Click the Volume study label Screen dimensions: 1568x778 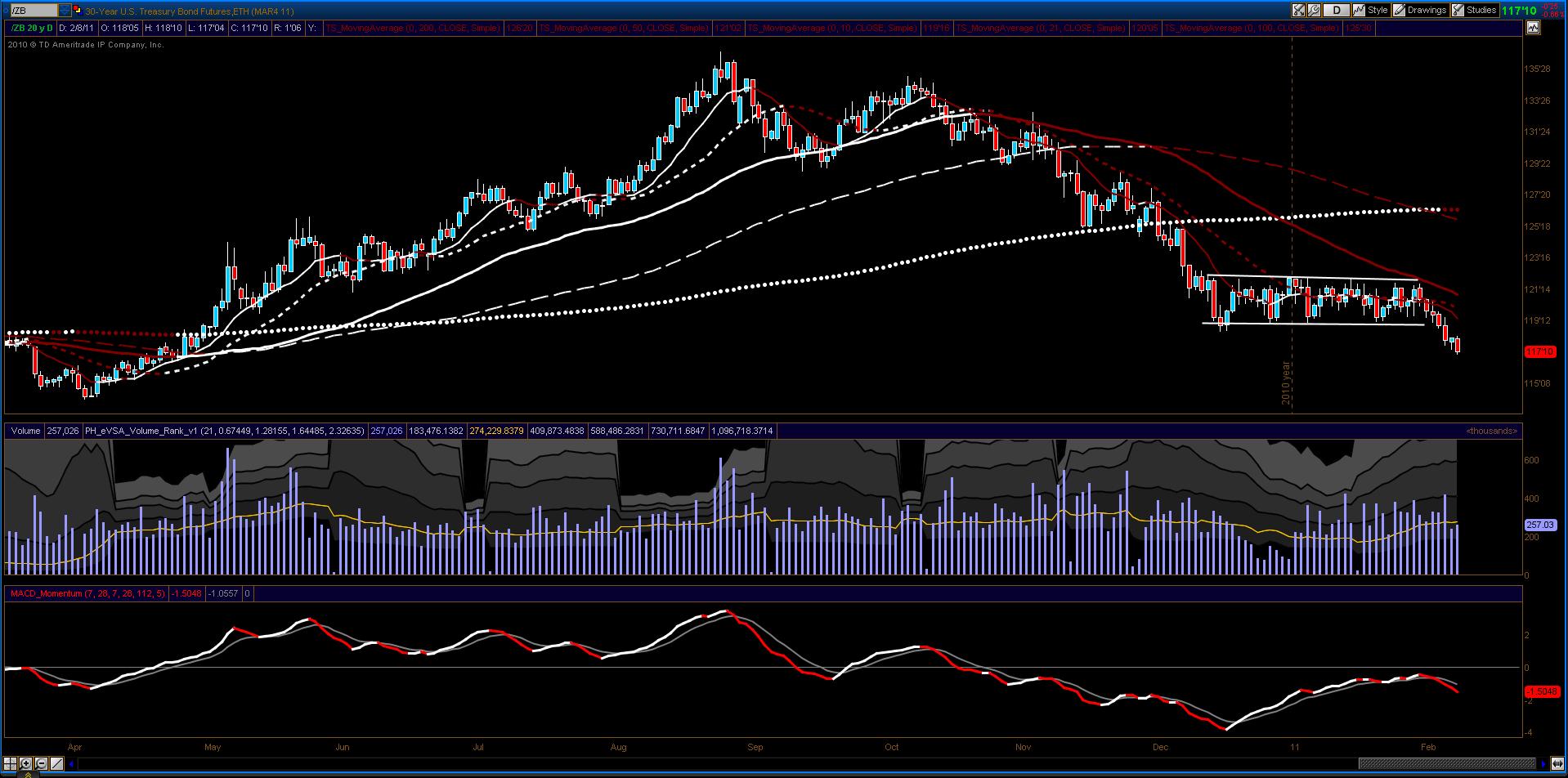25,431
